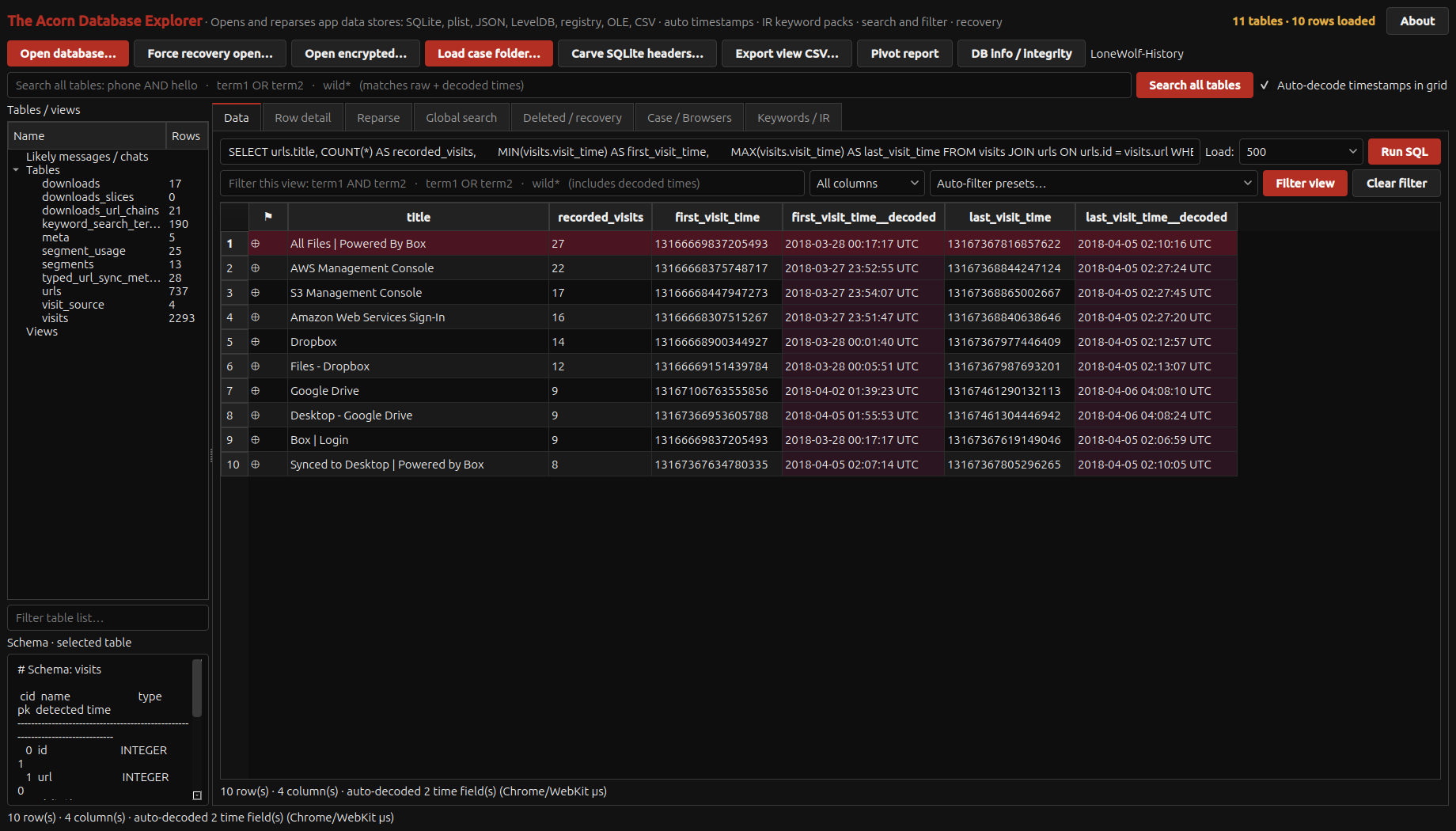This screenshot has width=1456, height=831.
Task: Select the visits table
Action: (x=55, y=318)
